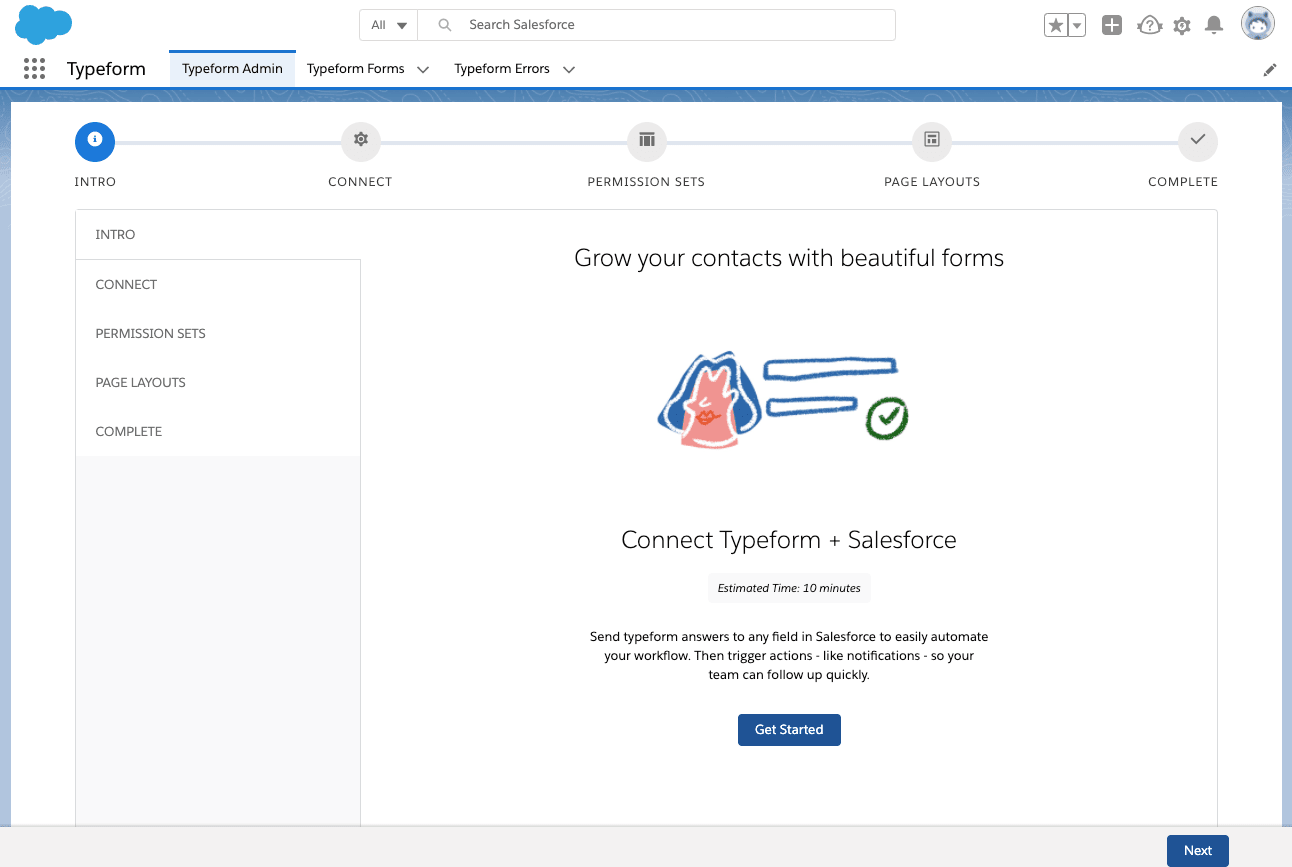Select PERMISSION SETS in the side list

(218, 333)
